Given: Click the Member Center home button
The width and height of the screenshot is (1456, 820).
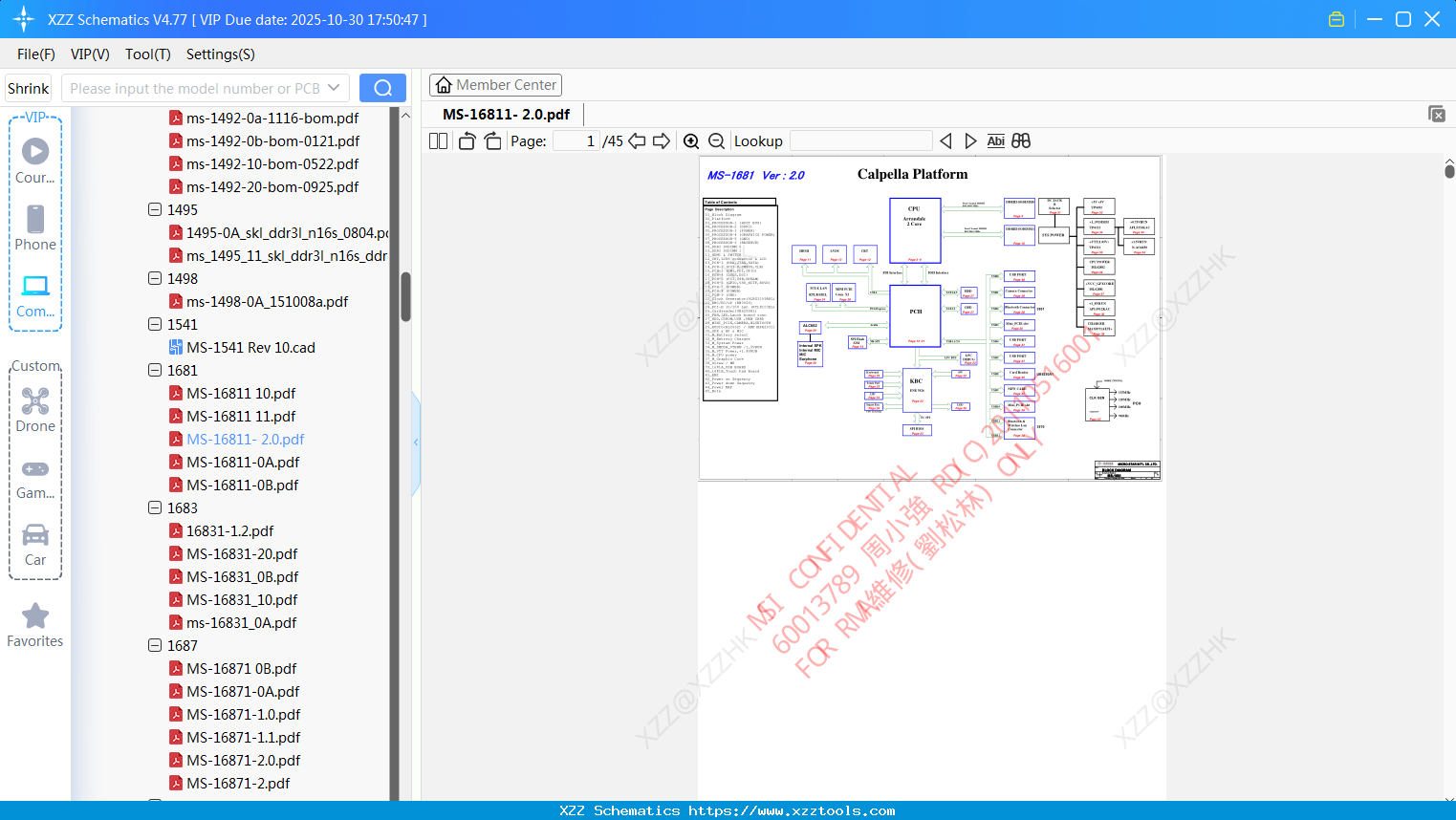Looking at the screenshot, I should (495, 85).
